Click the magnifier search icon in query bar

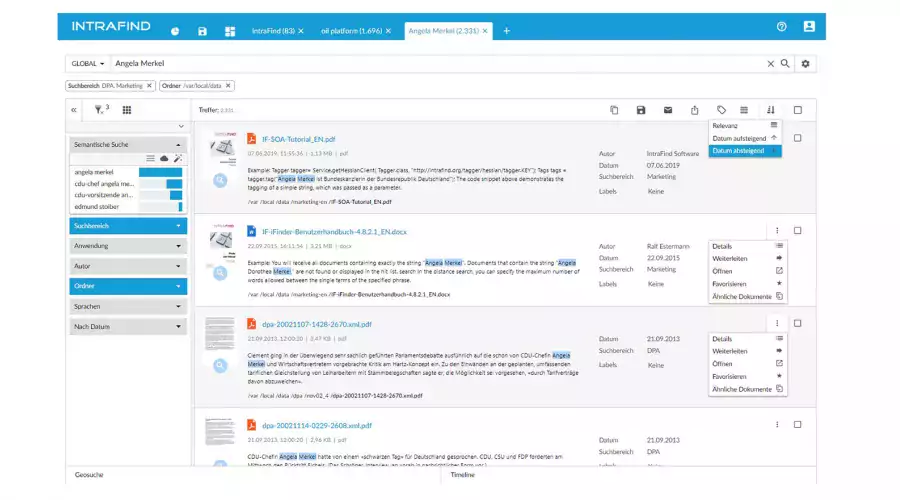[x=785, y=64]
